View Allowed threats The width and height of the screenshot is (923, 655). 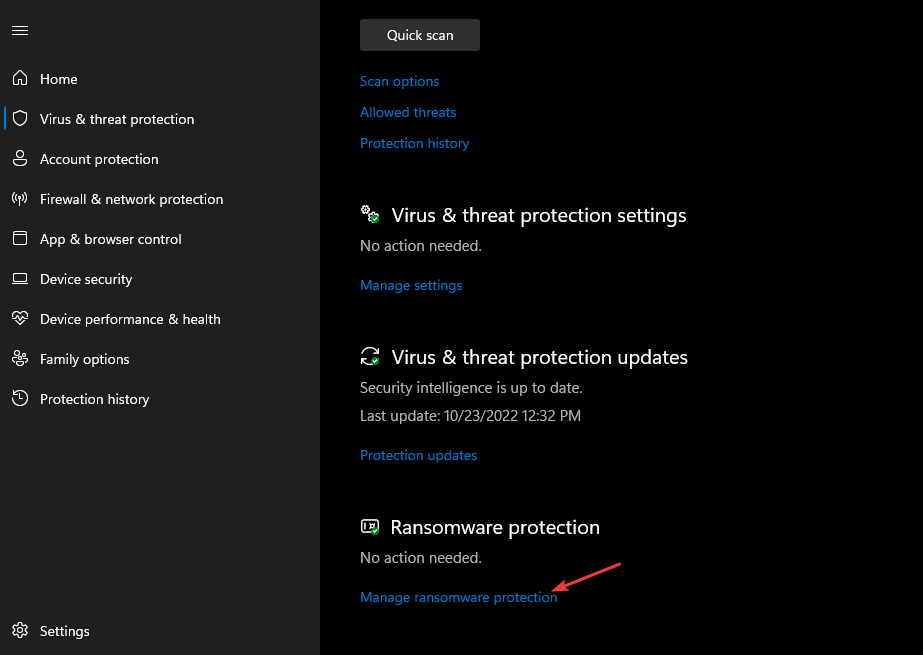point(408,112)
